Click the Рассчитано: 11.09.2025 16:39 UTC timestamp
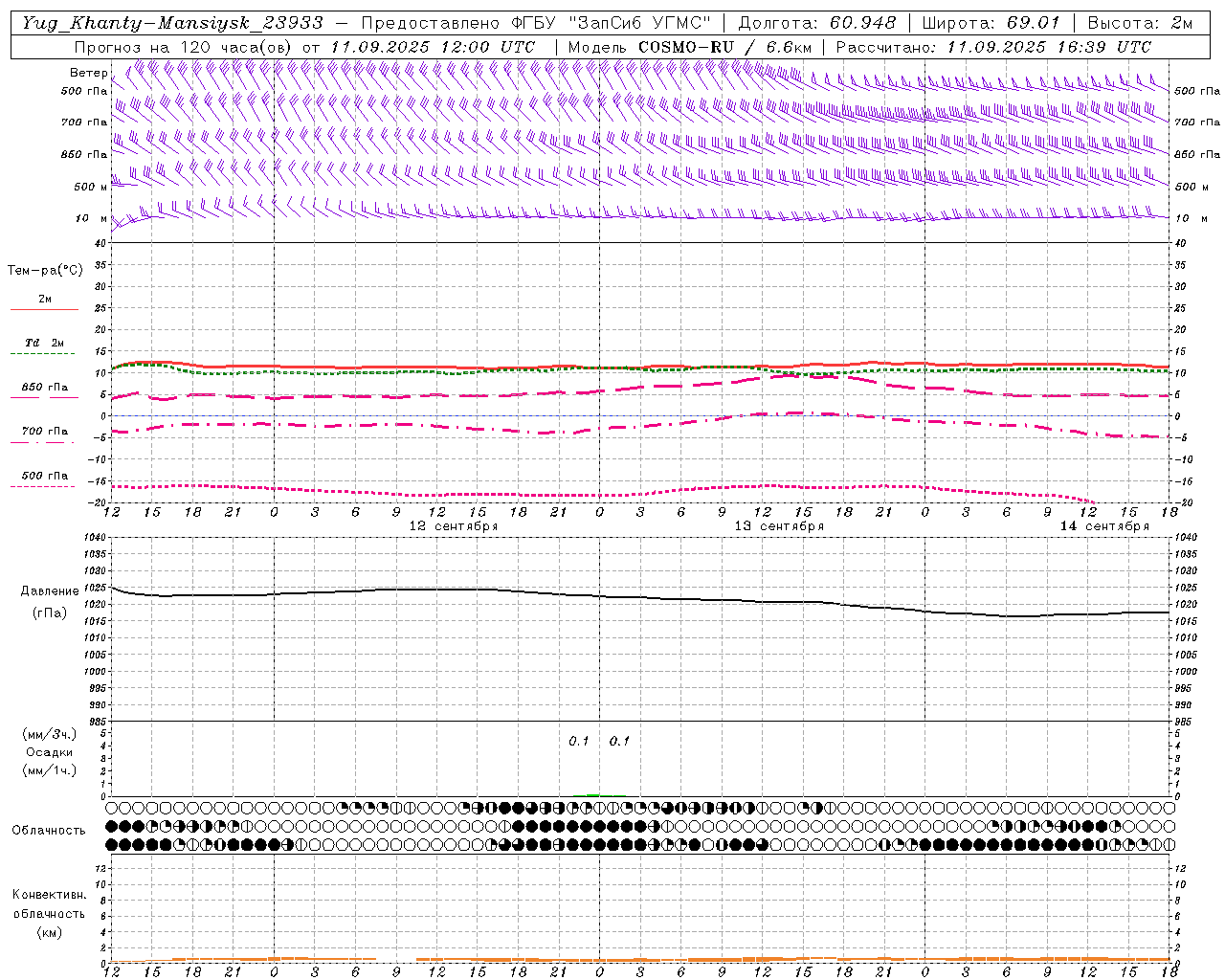 pyautogui.click(x=993, y=47)
